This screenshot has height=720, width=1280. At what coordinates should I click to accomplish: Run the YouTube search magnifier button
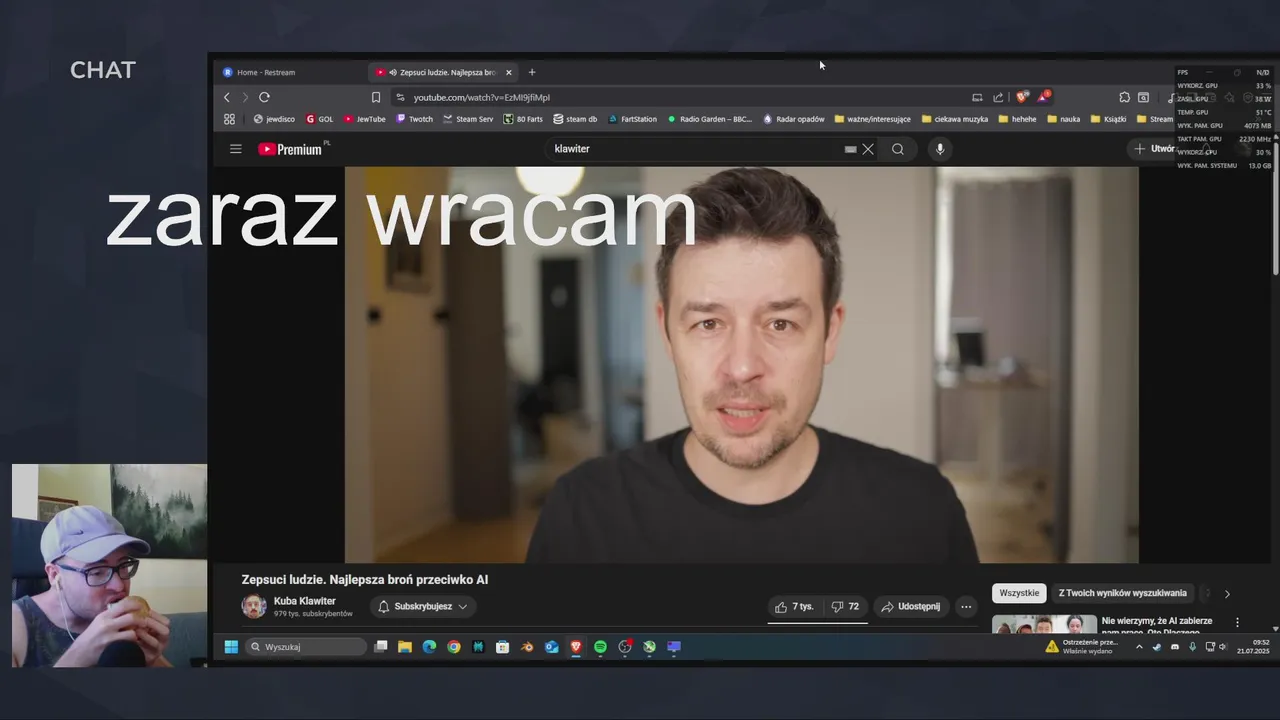[x=898, y=149]
